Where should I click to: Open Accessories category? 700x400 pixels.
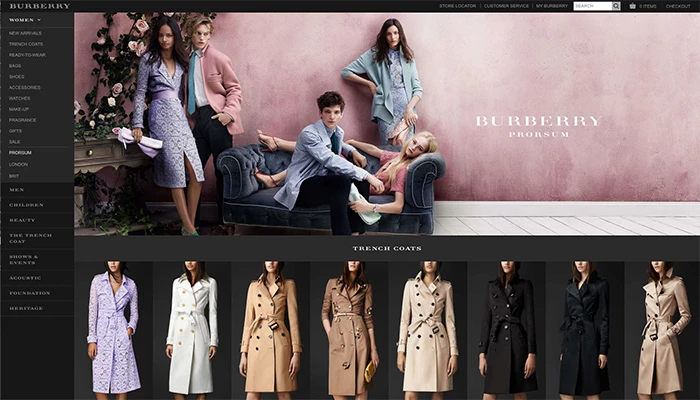tap(25, 88)
